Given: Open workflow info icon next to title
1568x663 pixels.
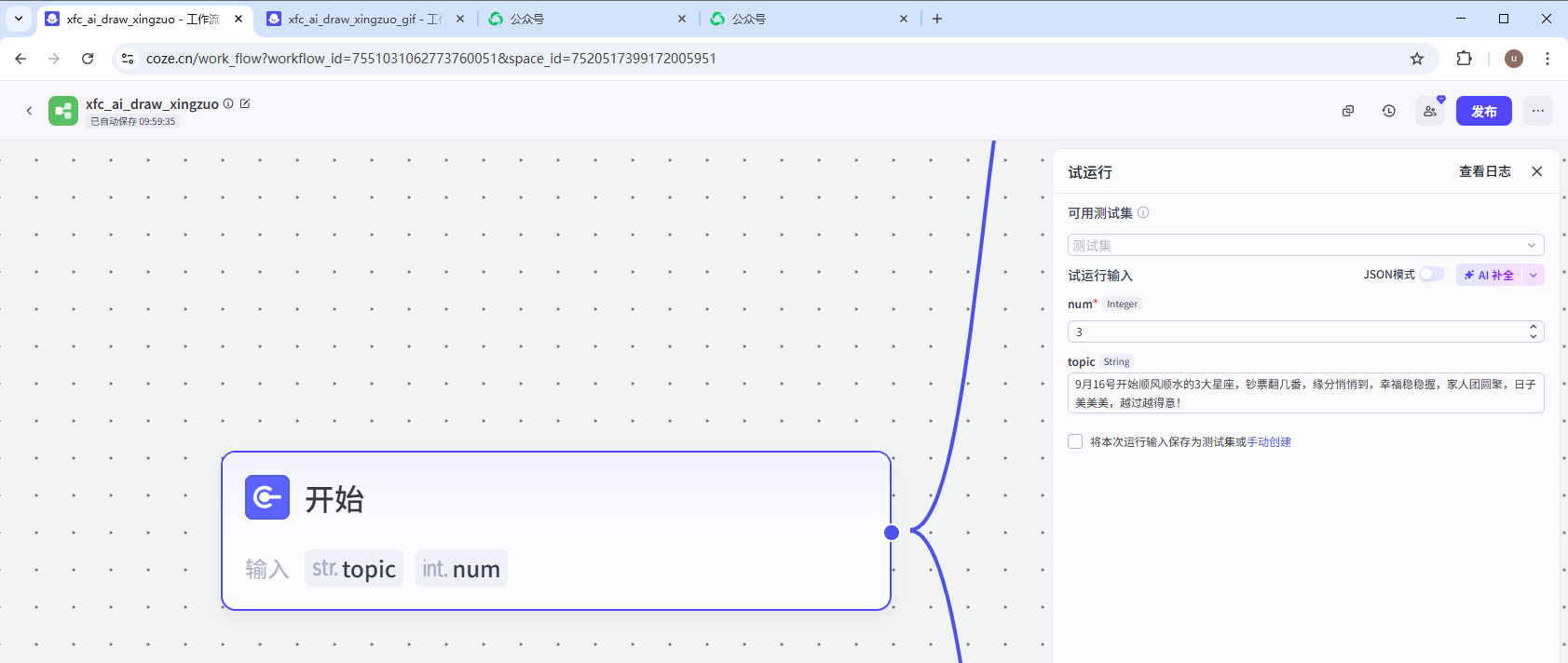Looking at the screenshot, I should (228, 103).
